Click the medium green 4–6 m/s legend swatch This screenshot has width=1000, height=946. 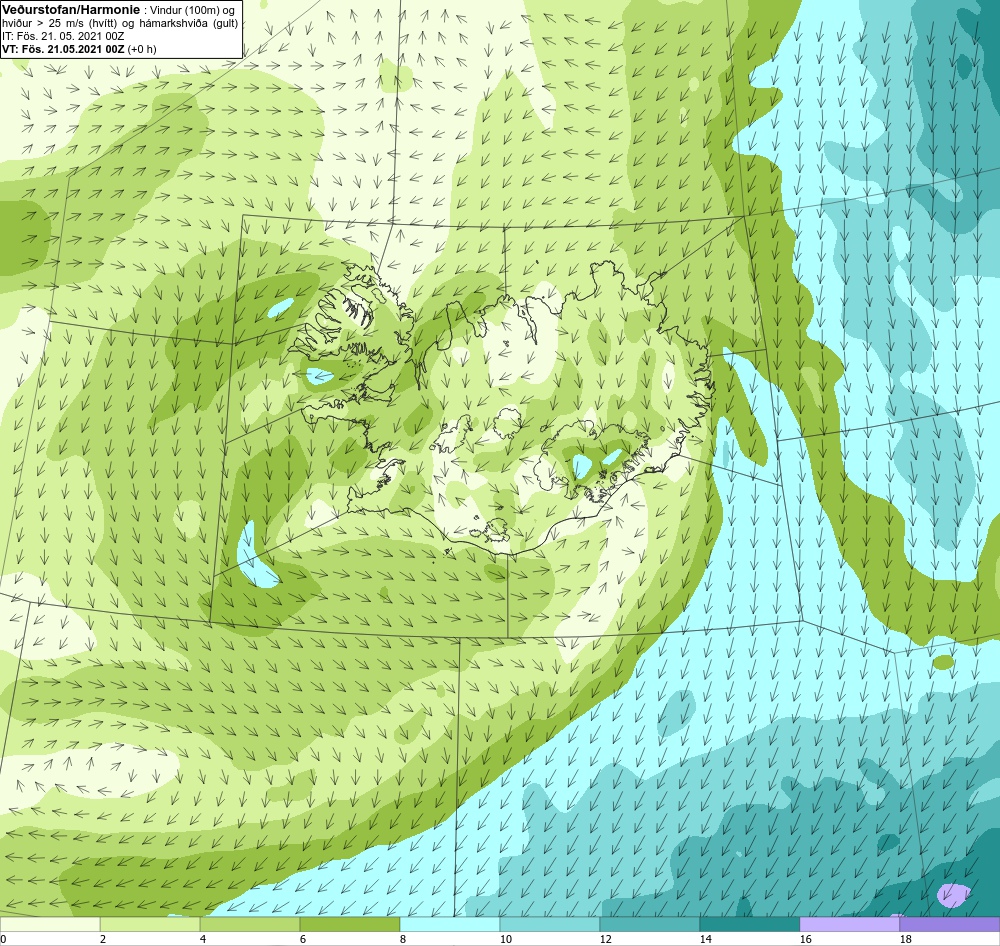(250, 924)
